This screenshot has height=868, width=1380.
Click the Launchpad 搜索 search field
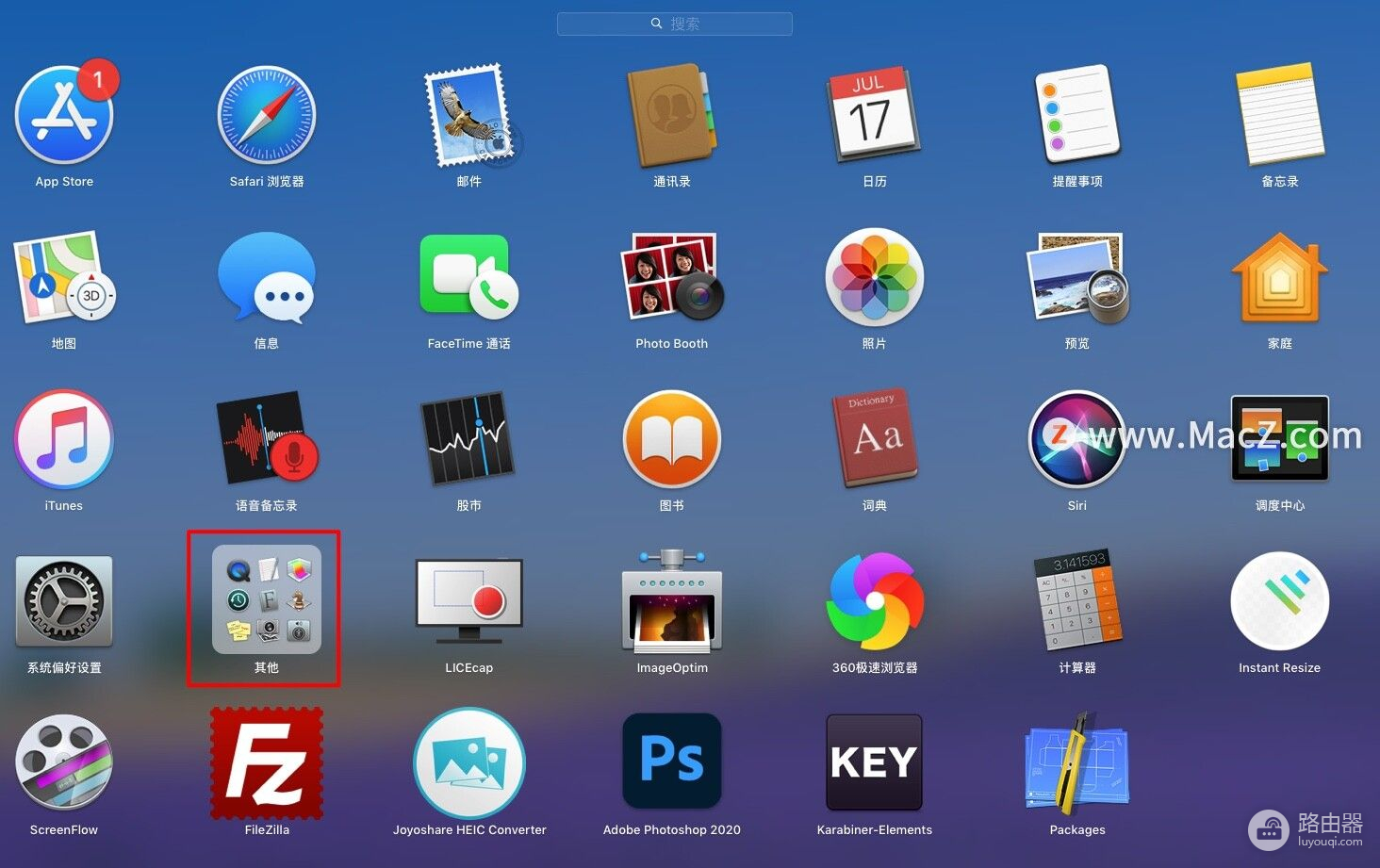point(675,24)
